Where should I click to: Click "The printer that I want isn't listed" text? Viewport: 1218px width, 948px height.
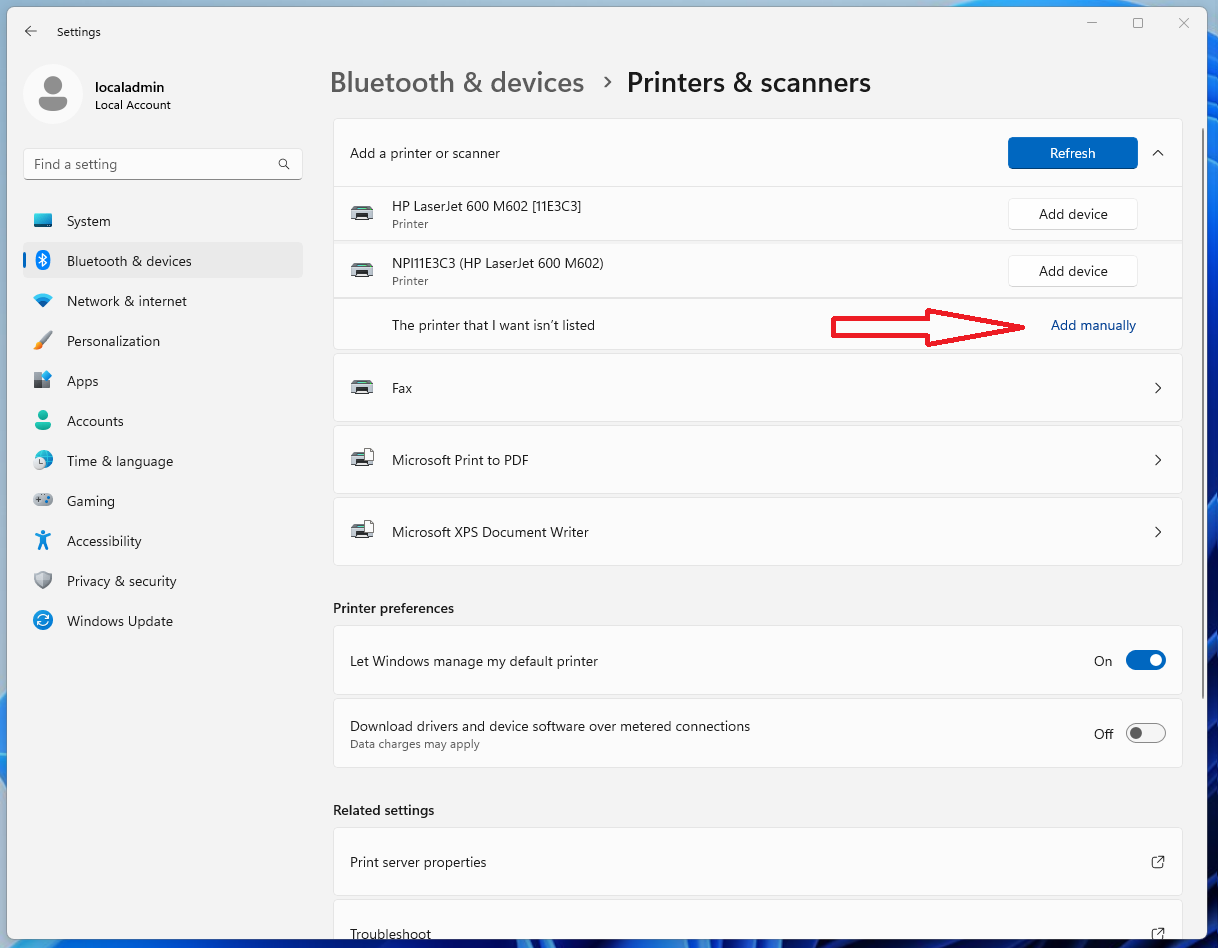point(493,325)
